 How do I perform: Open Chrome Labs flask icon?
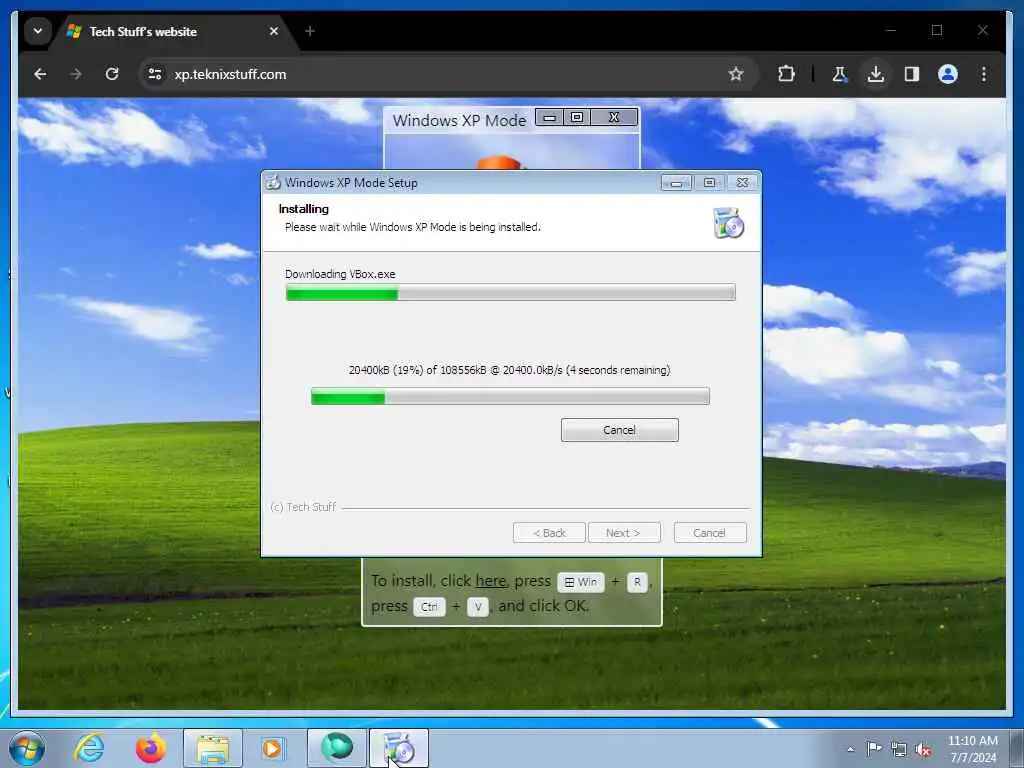click(x=839, y=74)
